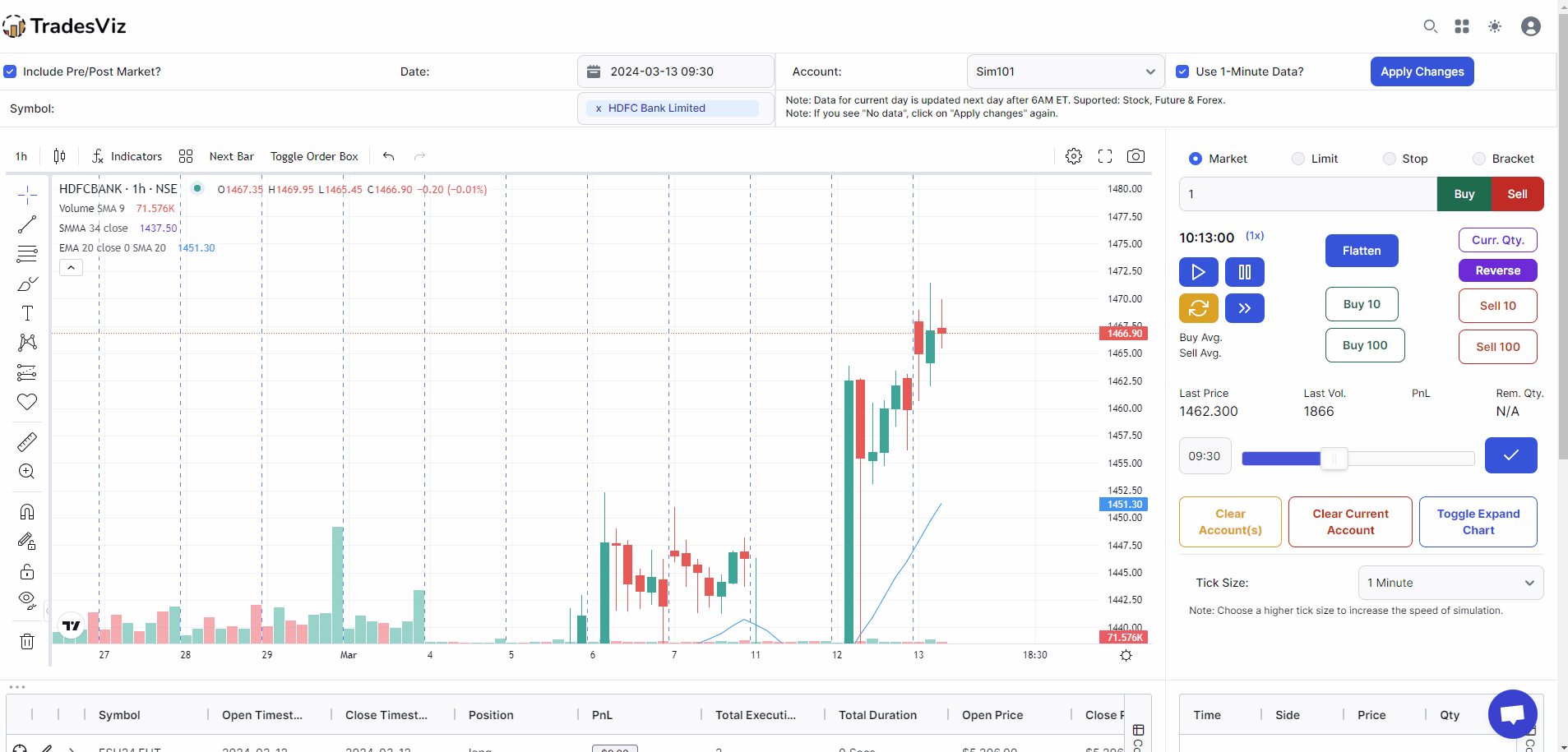Toggle magnet mode
This screenshot has height=752, width=1568.
pos(27,512)
